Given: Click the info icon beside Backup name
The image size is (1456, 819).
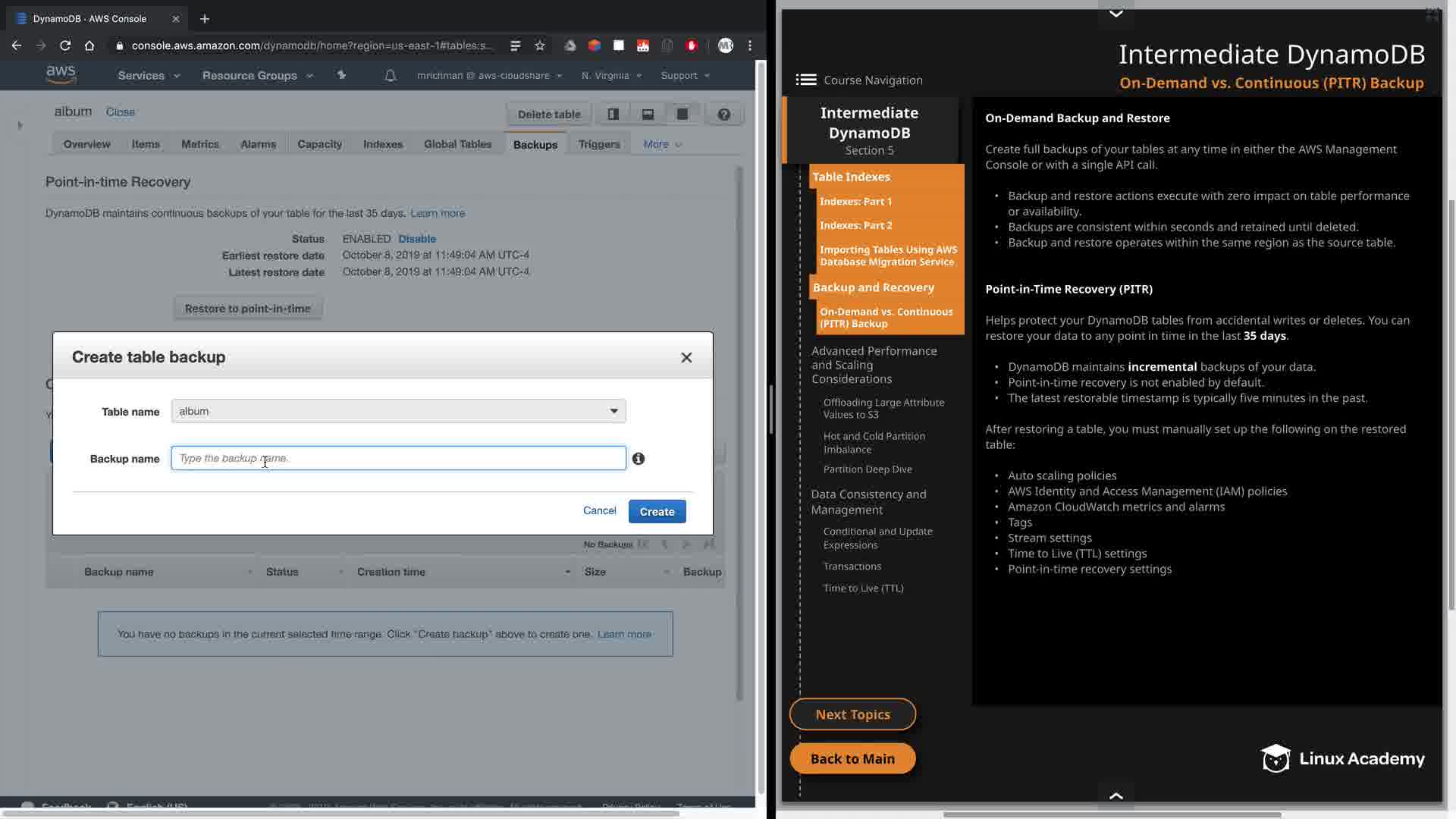Looking at the screenshot, I should click(639, 459).
